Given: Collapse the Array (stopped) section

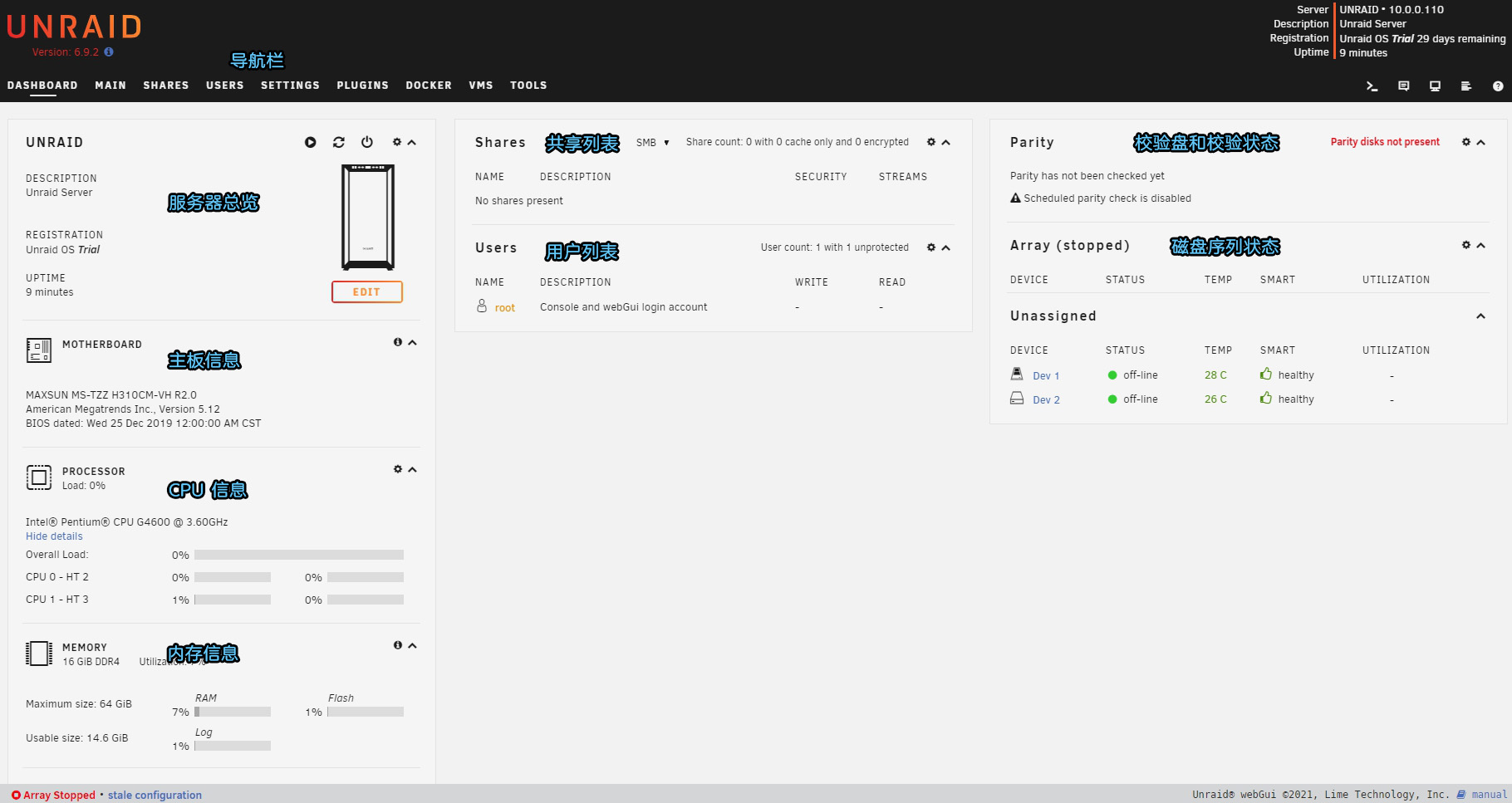Looking at the screenshot, I should pos(1480,245).
